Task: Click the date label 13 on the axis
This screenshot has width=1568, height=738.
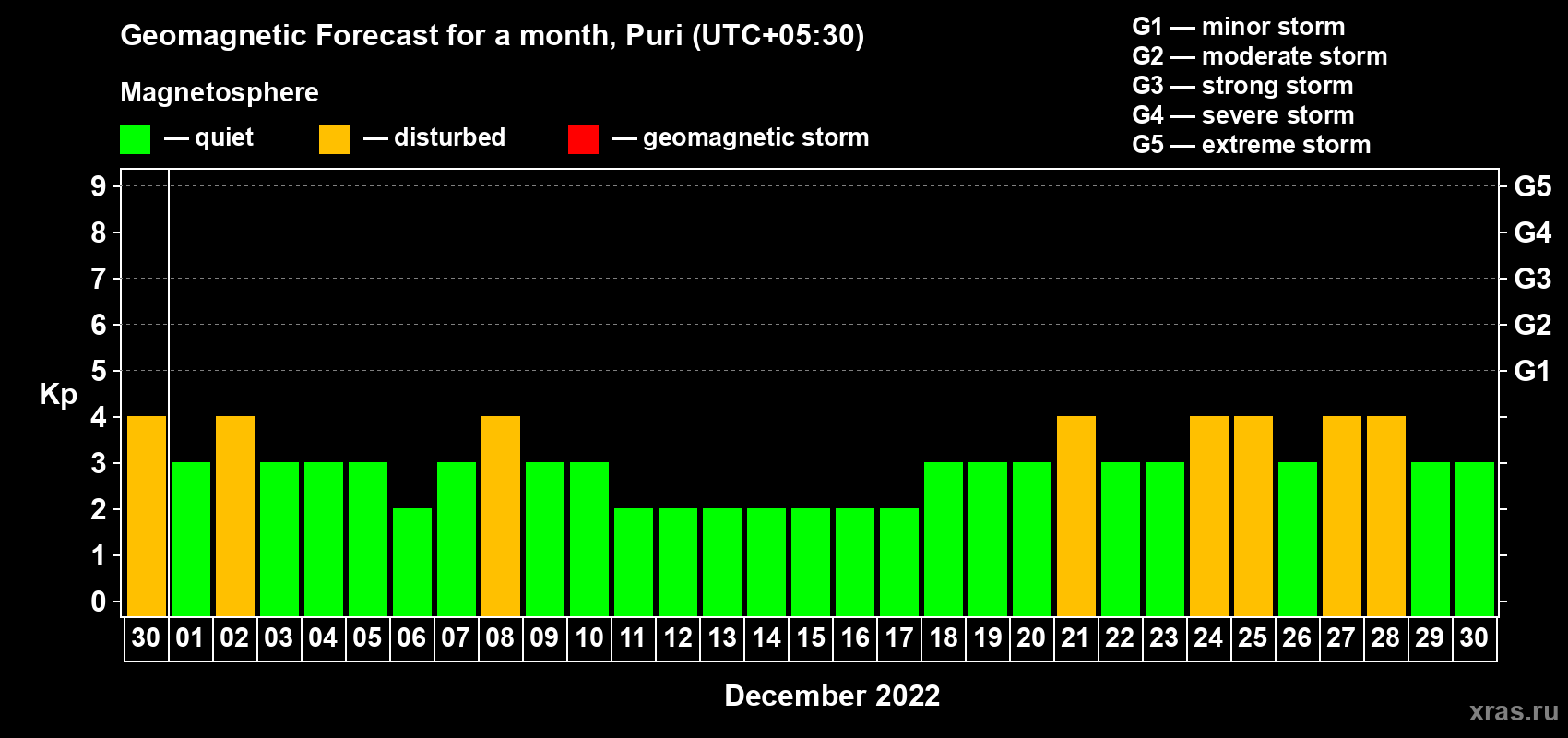Action: [722, 637]
